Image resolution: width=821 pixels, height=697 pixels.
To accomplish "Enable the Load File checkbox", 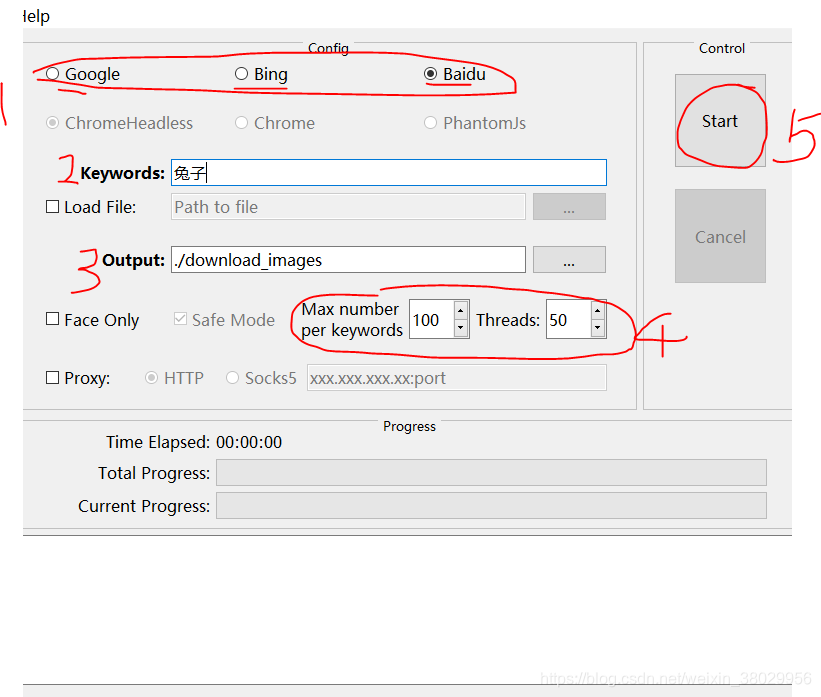I will point(52,207).
